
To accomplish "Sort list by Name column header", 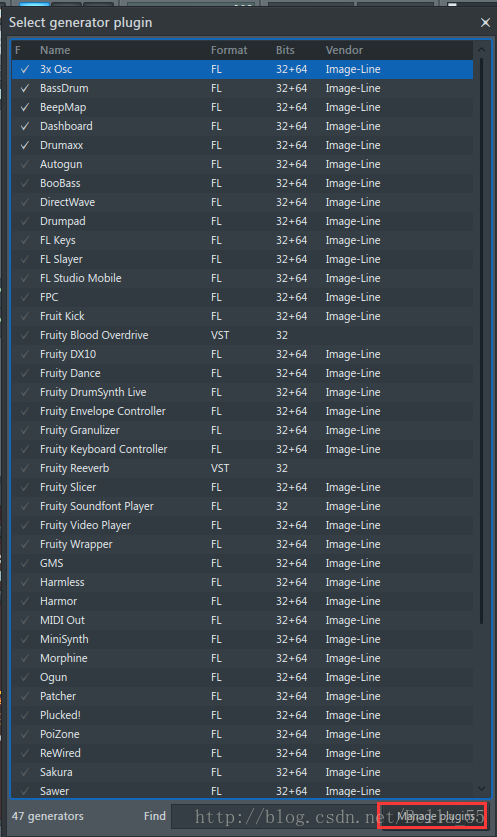I will pos(55,50).
